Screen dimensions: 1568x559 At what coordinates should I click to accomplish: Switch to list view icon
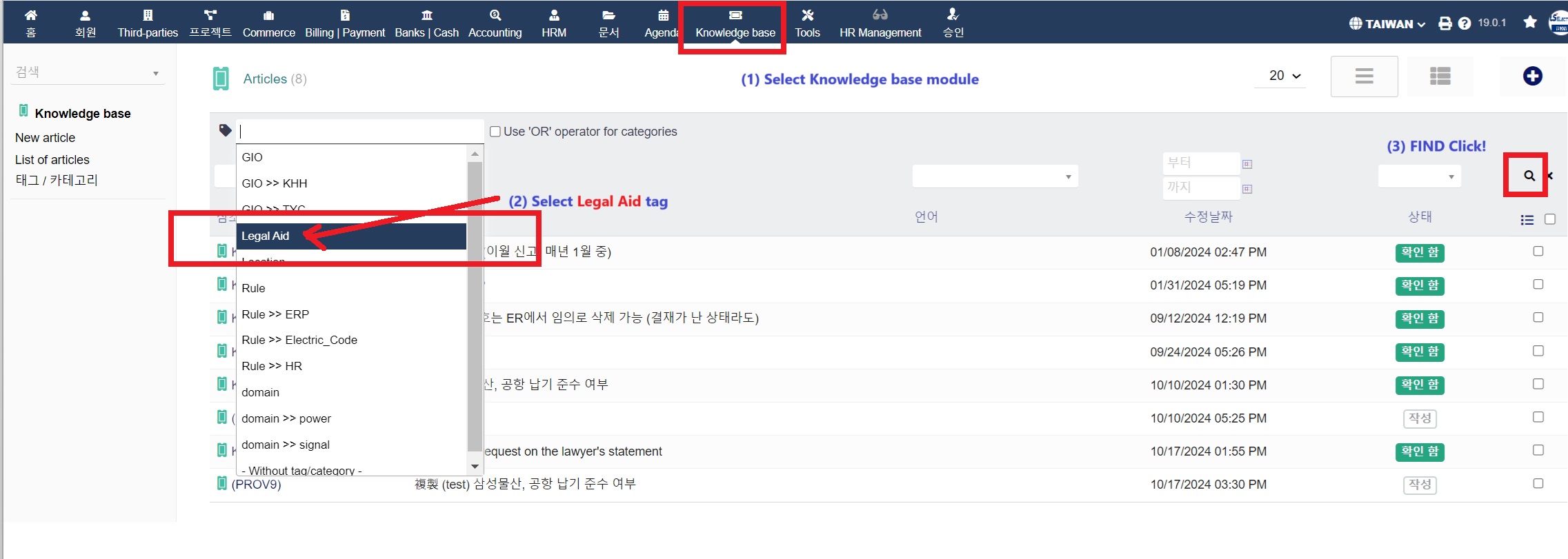click(x=1364, y=76)
